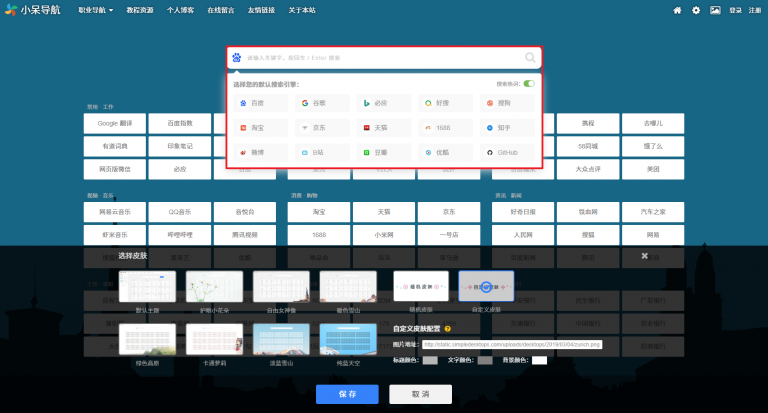Choose 搜狗 as default search engine

coord(507,103)
